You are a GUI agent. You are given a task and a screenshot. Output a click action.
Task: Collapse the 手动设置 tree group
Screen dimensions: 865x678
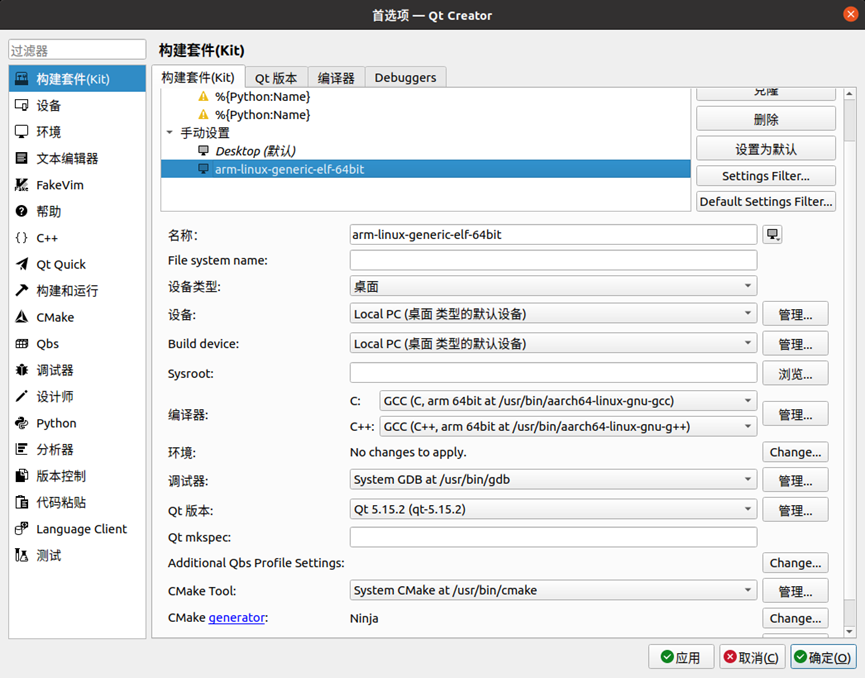click(x=170, y=133)
